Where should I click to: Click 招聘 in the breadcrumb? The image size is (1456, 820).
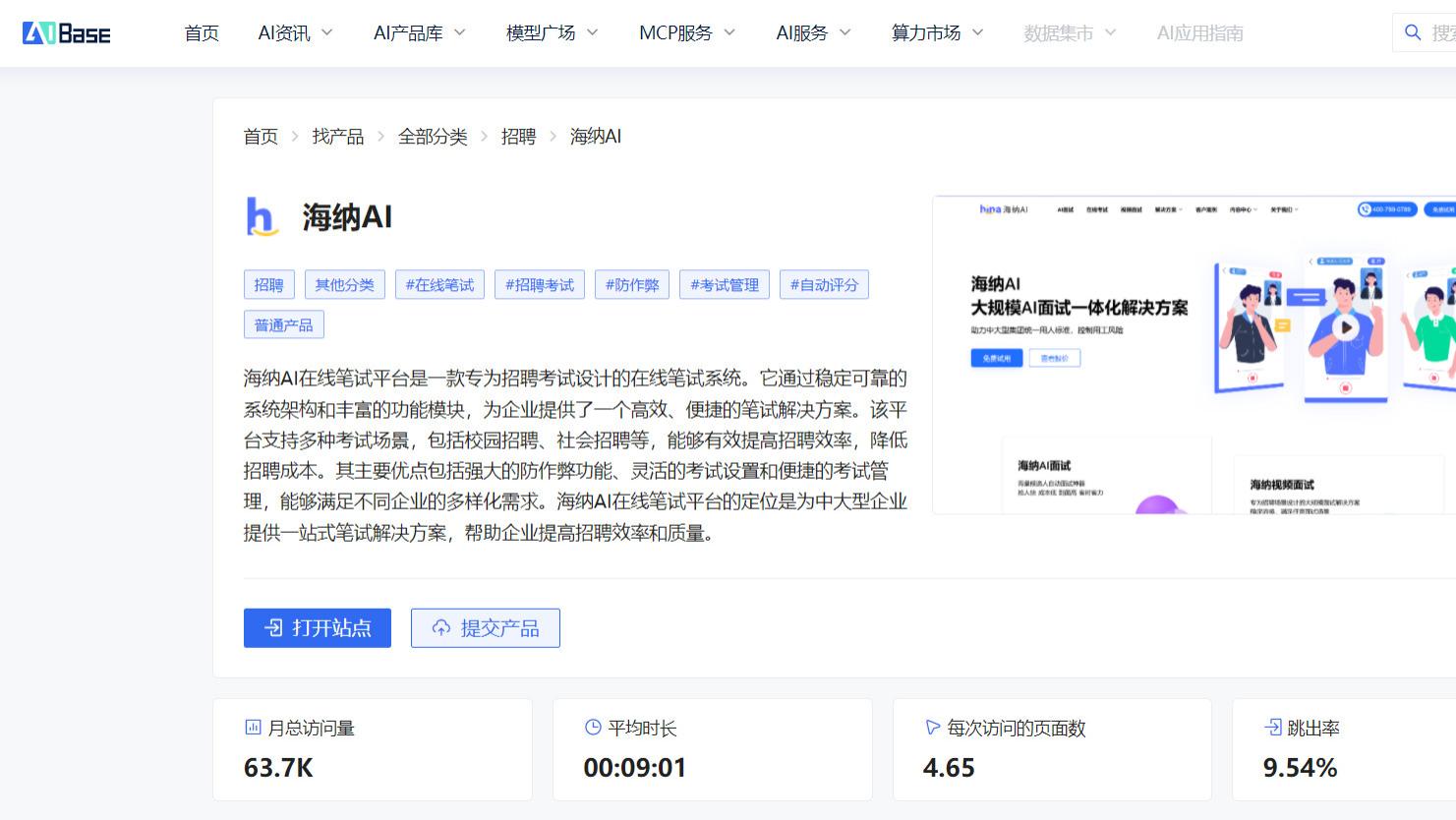[518, 137]
